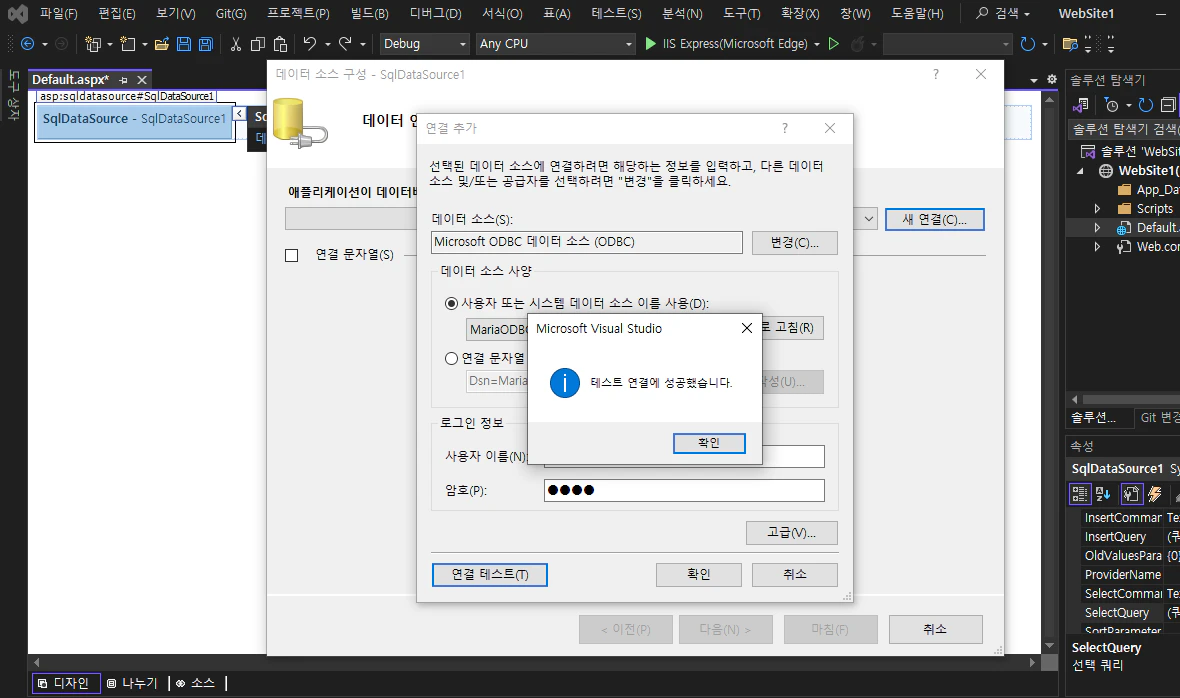Click the Solution Explorer search box

[1124, 129]
